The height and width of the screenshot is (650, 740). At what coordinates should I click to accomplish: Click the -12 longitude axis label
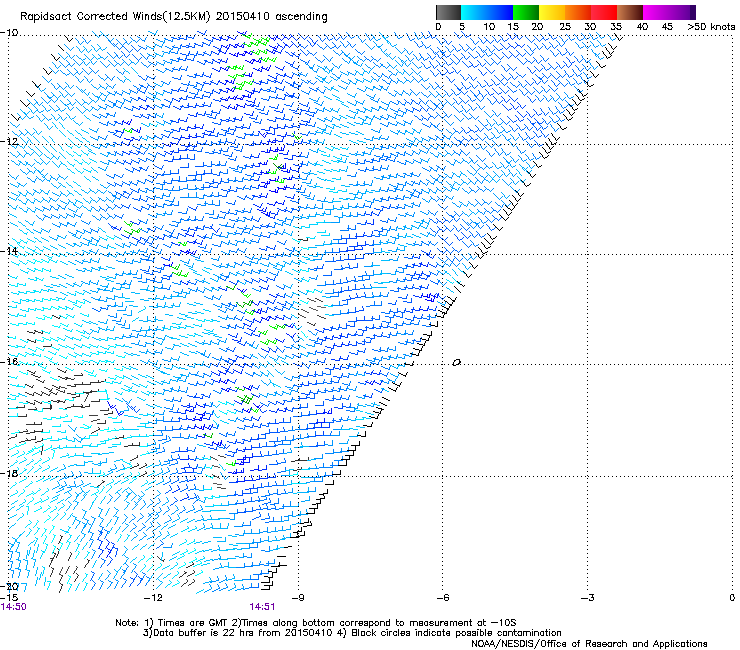[x=153, y=598]
